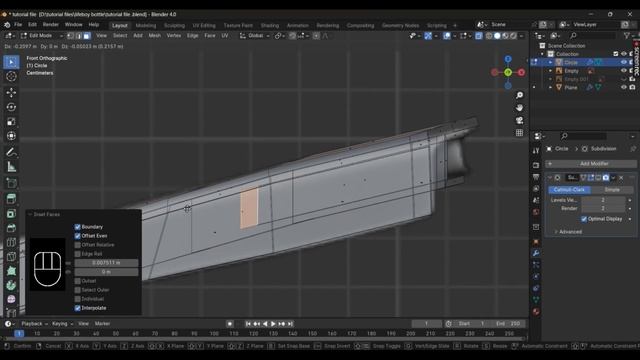Activate the Inset Faces tool
This screenshot has height=360, width=640.
11,213
